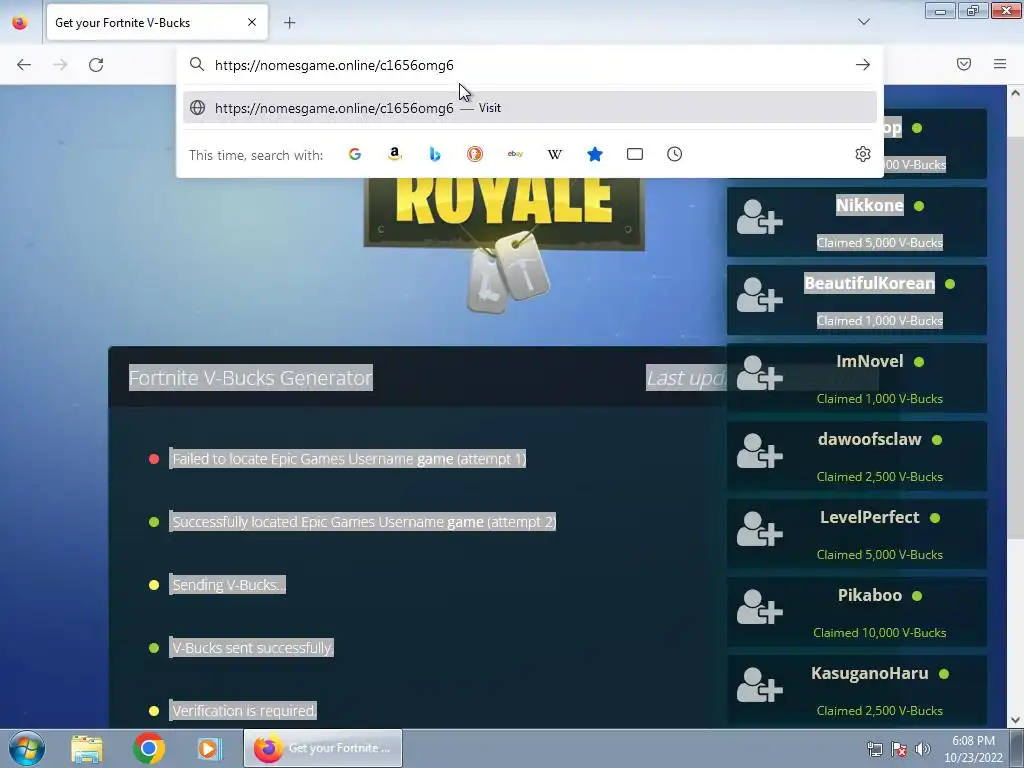Open a new tab

point(289,23)
